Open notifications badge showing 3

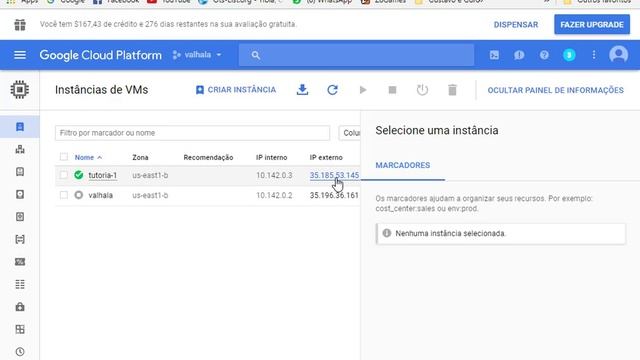tap(569, 55)
